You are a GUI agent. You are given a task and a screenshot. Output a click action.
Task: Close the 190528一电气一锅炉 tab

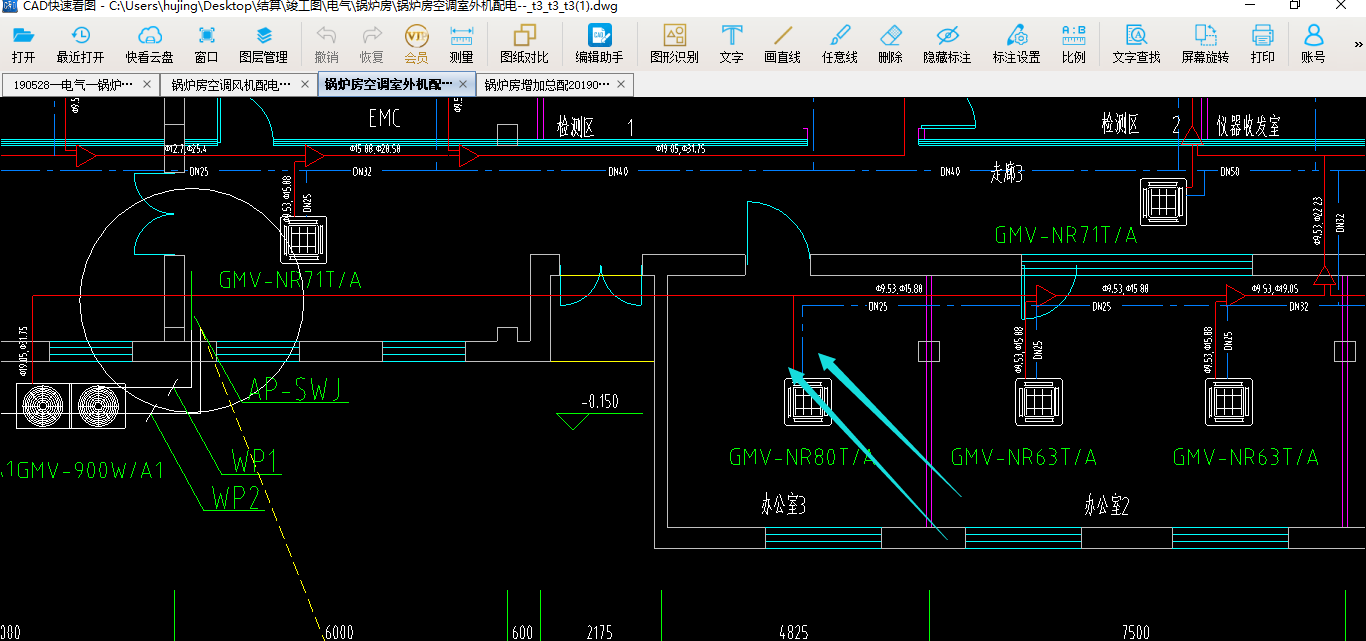pos(147,85)
